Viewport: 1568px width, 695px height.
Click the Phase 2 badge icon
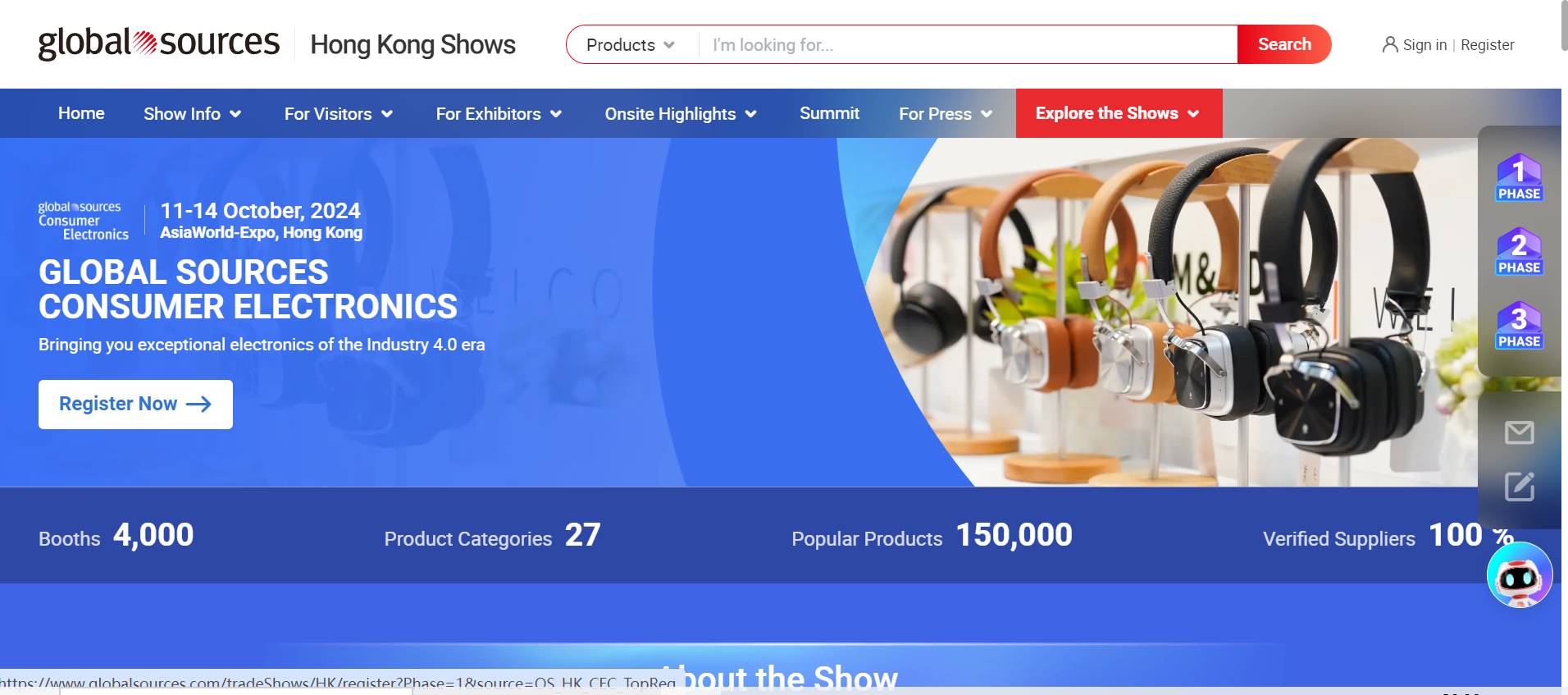tap(1519, 251)
